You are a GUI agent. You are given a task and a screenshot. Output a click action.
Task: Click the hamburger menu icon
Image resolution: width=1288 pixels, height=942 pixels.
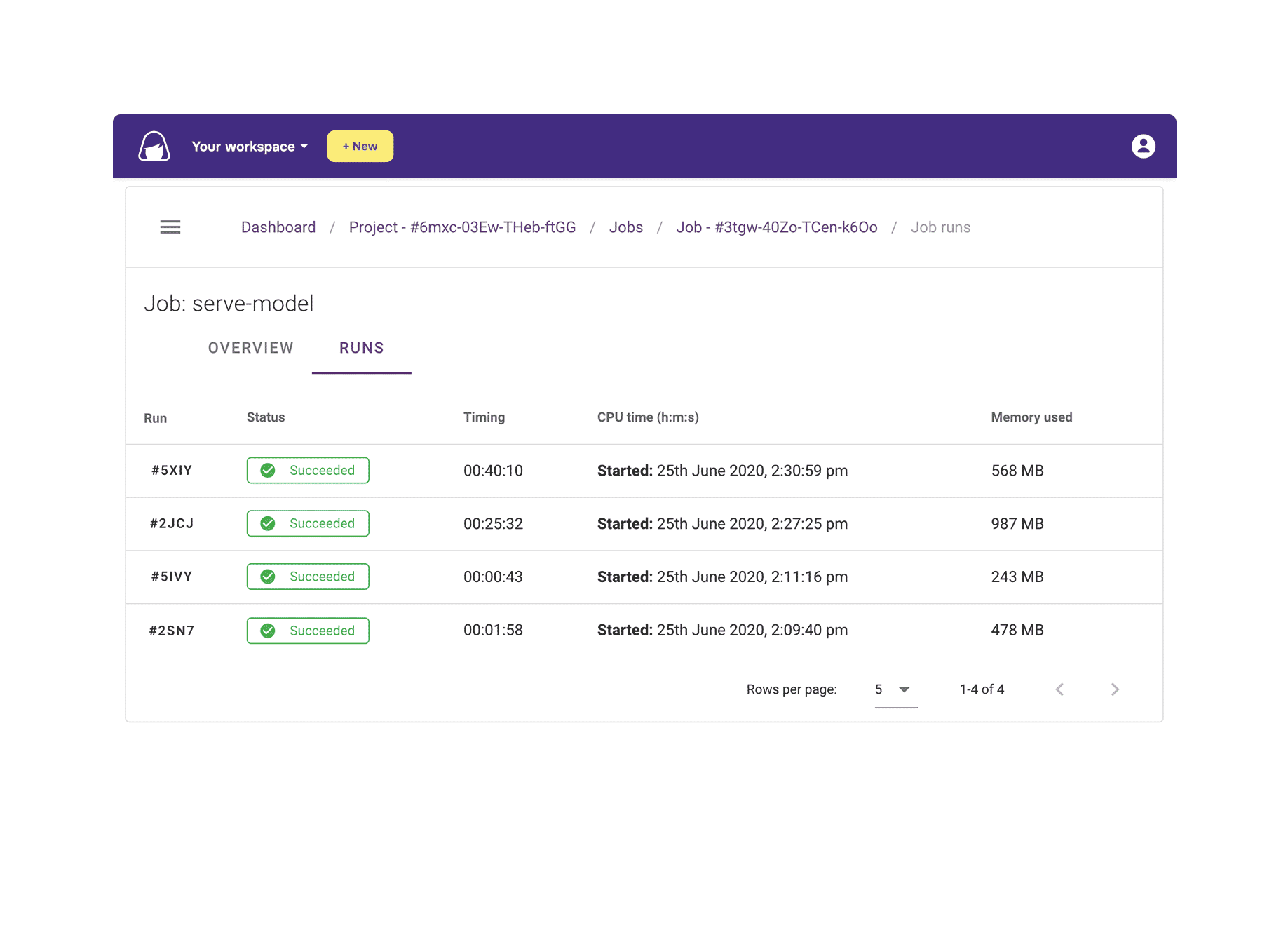click(x=170, y=227)
